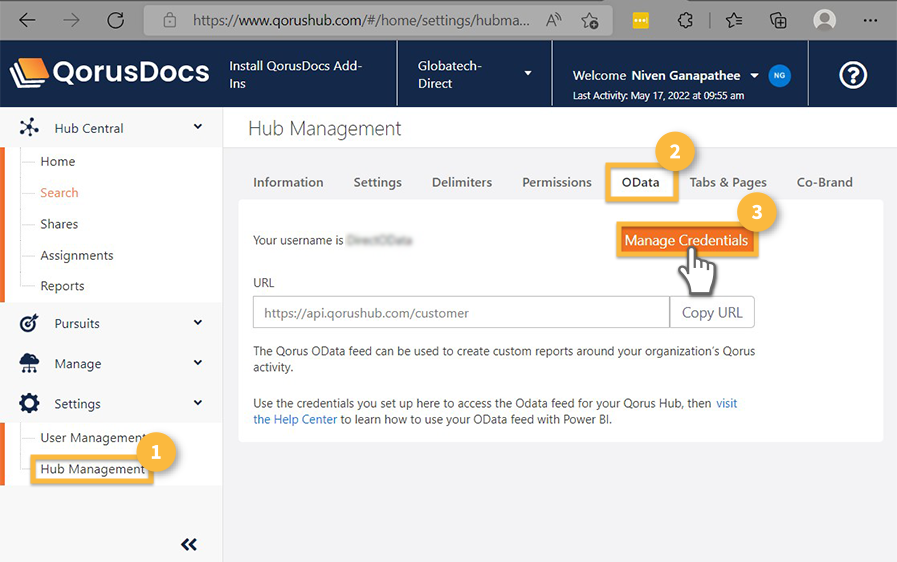Click the Settings gear icon in sidebar
Image resolution: width=897 pixels, height=562 pixels.
(x=29, y=403)
